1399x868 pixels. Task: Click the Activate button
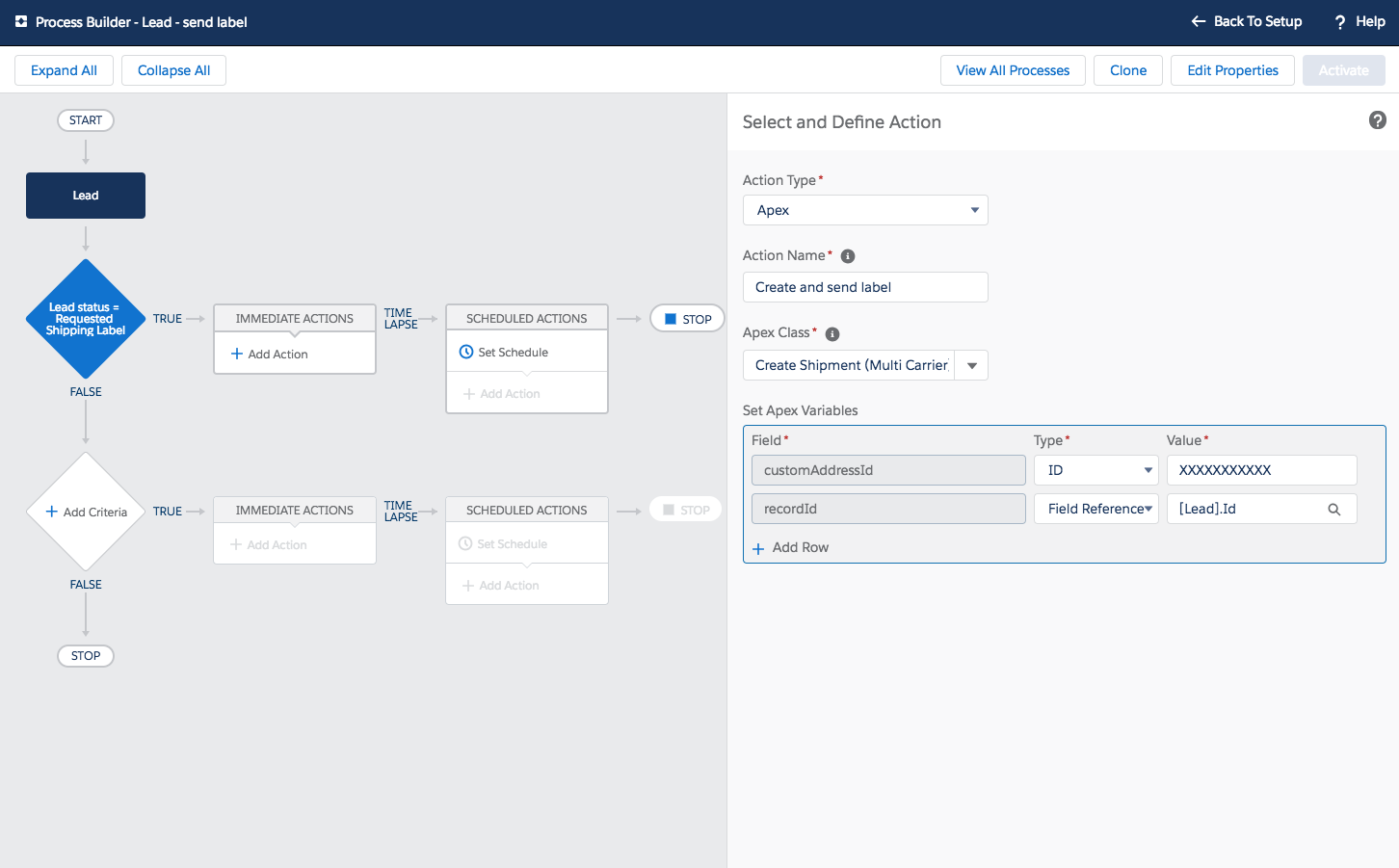click(1343, 70)
